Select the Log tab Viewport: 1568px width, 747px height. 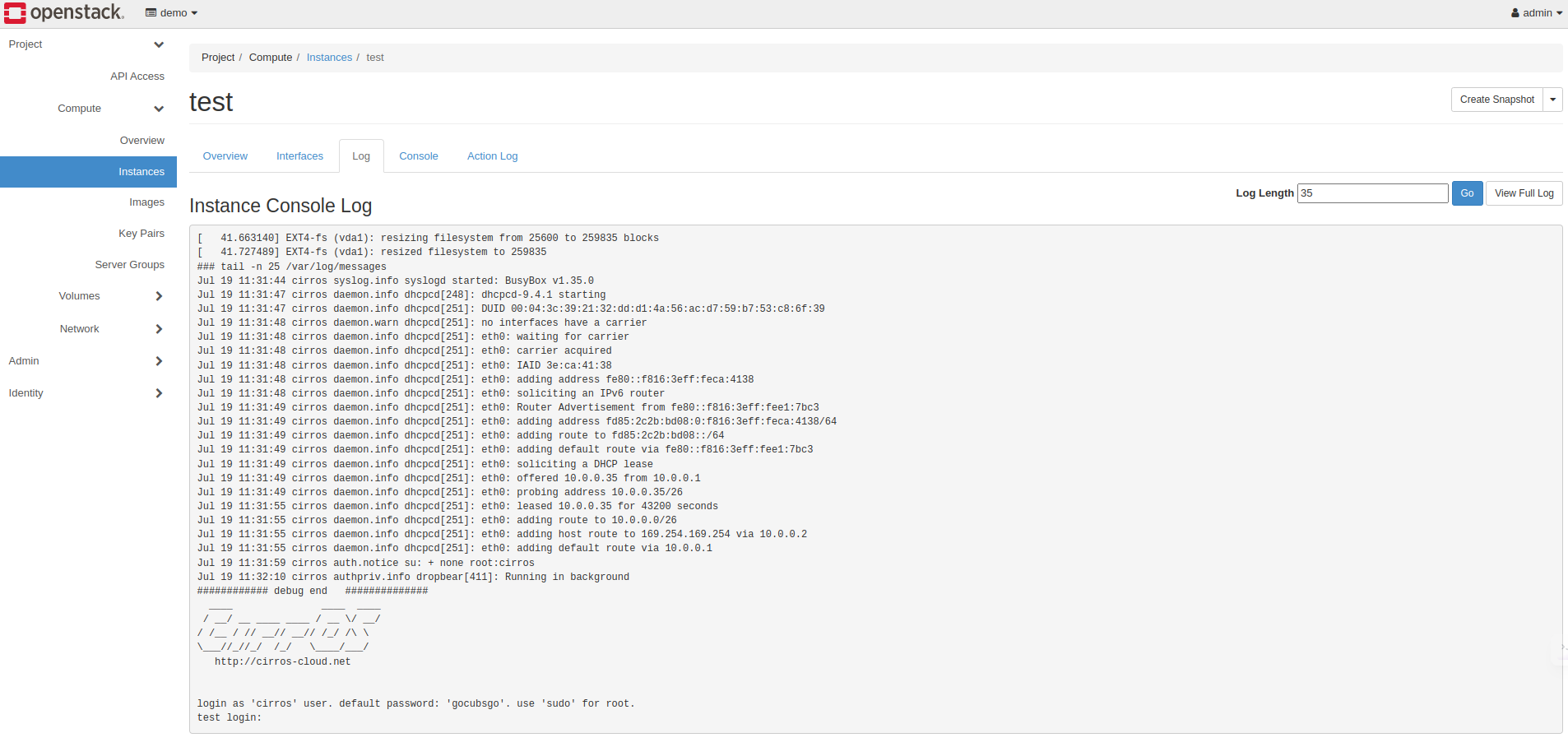tap(361, 156)
